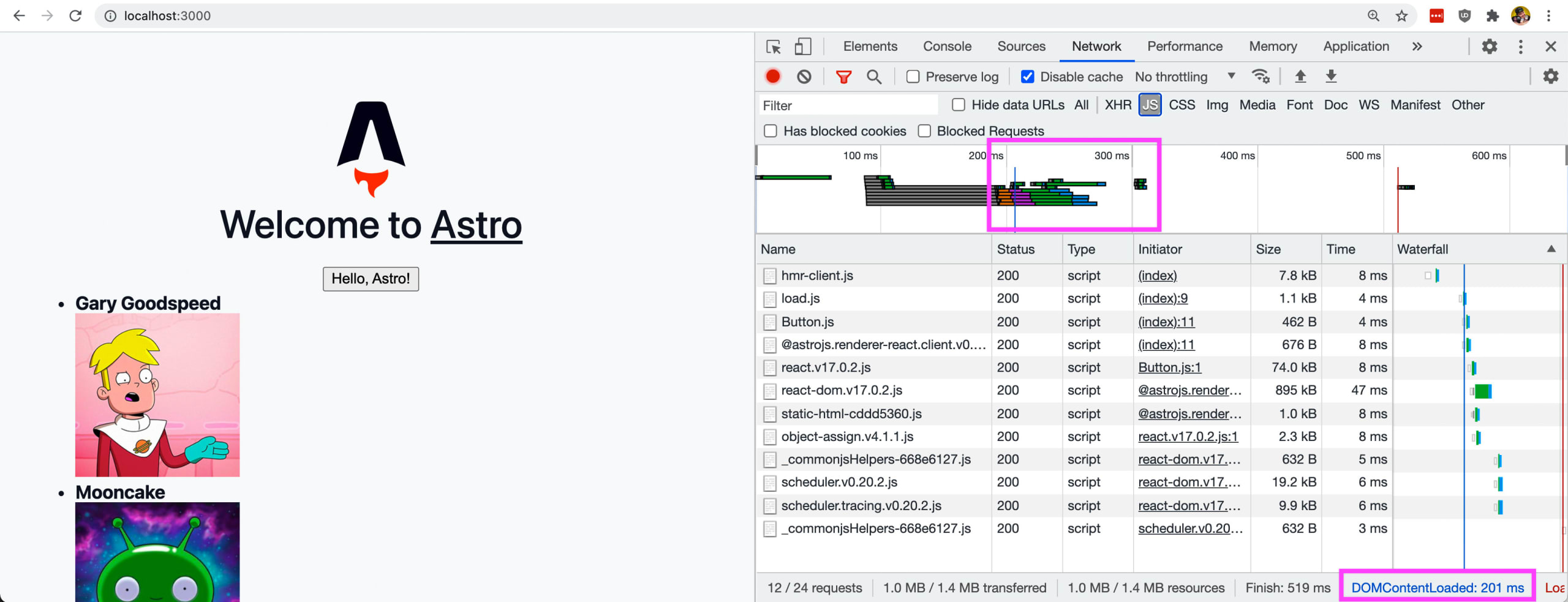Reload the page at localhost:3000
This screenshot has height=602, width=1568.
[75, 16]
